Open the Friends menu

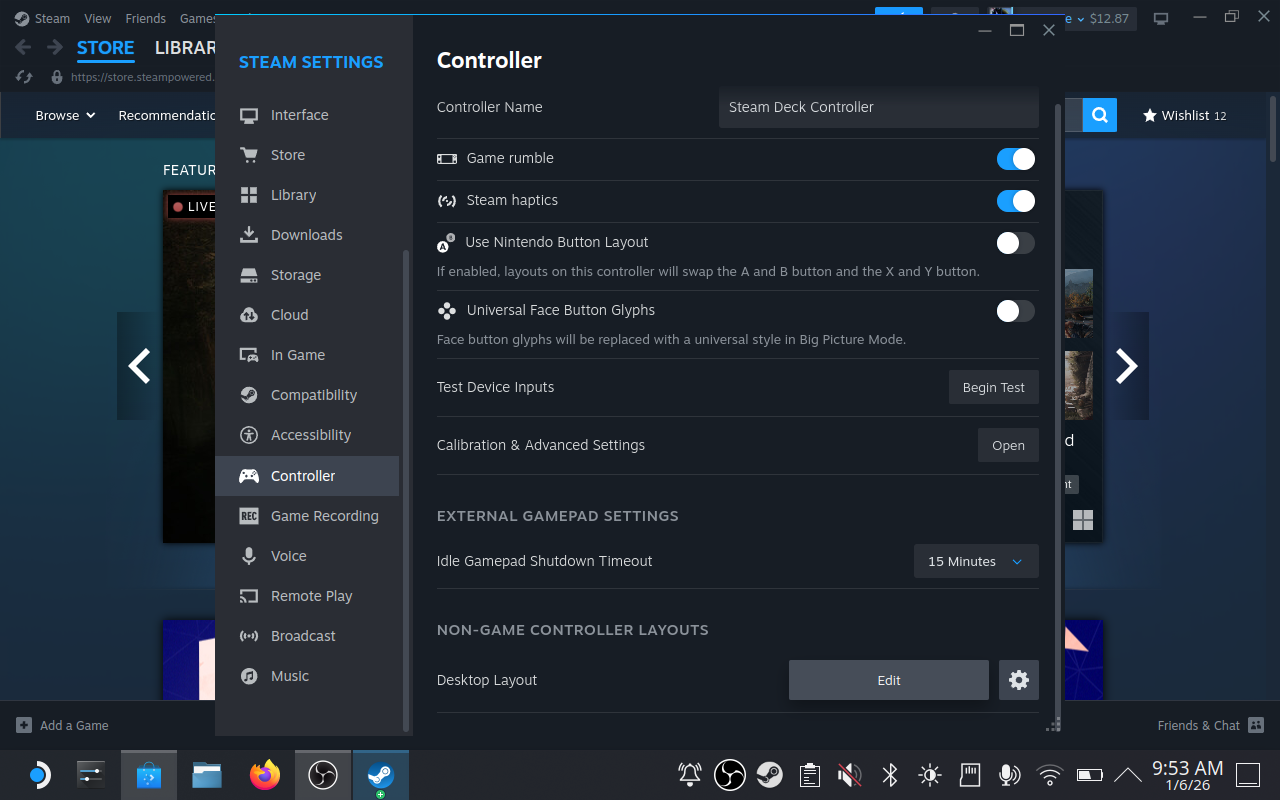click(x=145, y=17)
